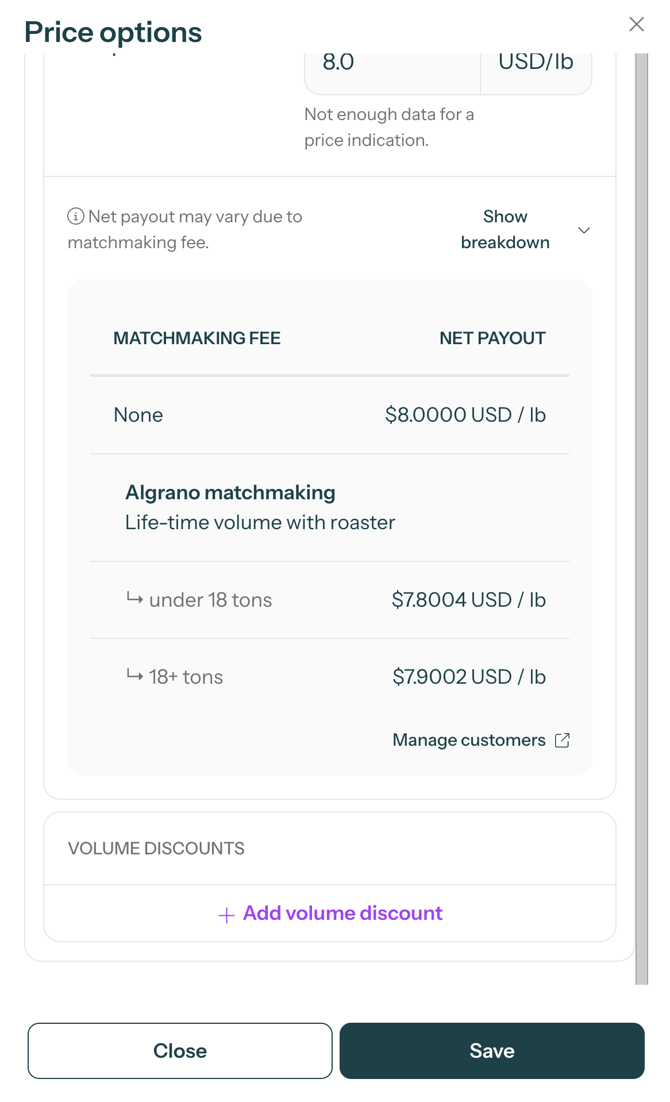Save the price options
The image size is (670, 1102).
pyautogui.click(x=492, y=1051)
